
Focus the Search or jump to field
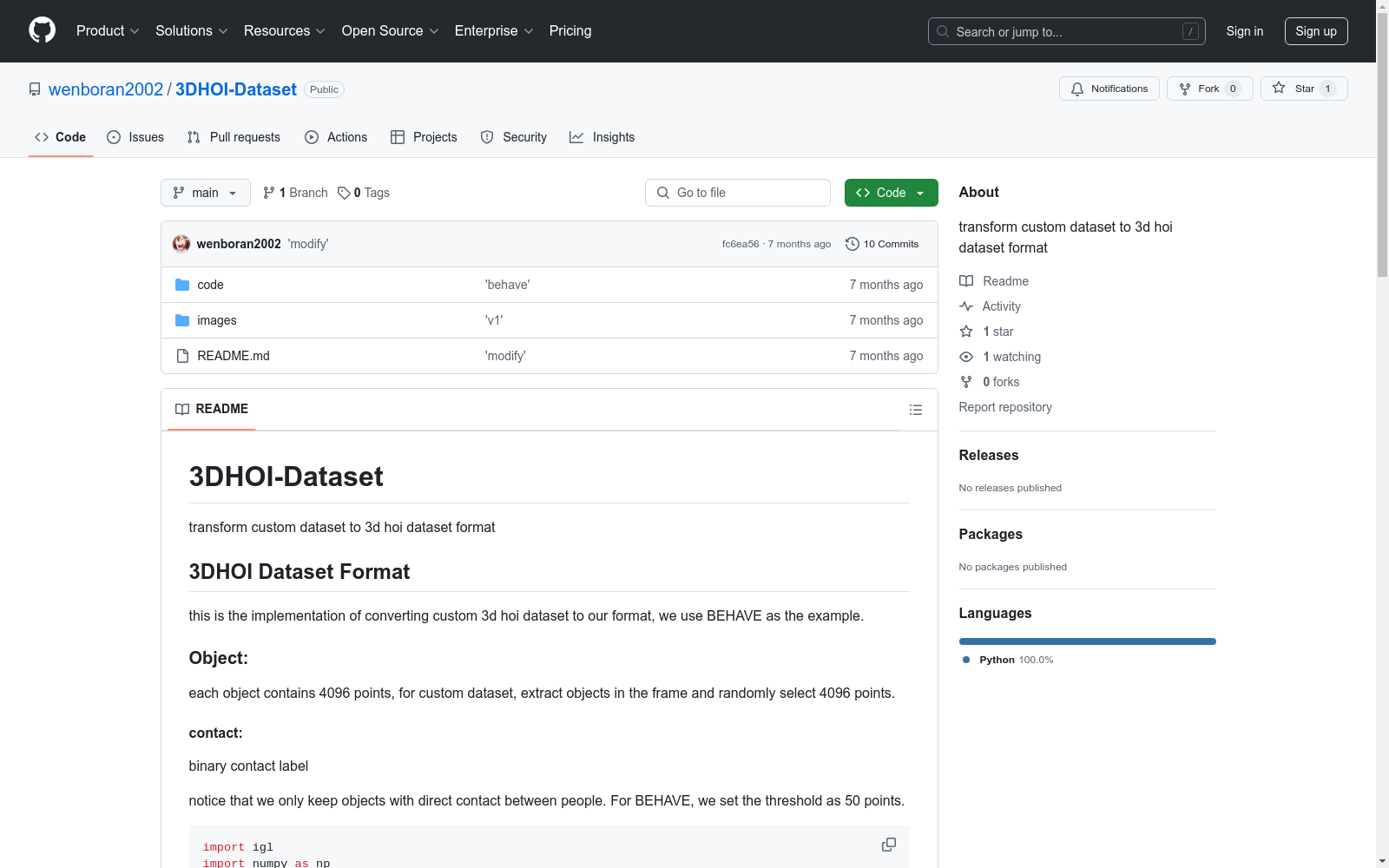[1066, 31]
